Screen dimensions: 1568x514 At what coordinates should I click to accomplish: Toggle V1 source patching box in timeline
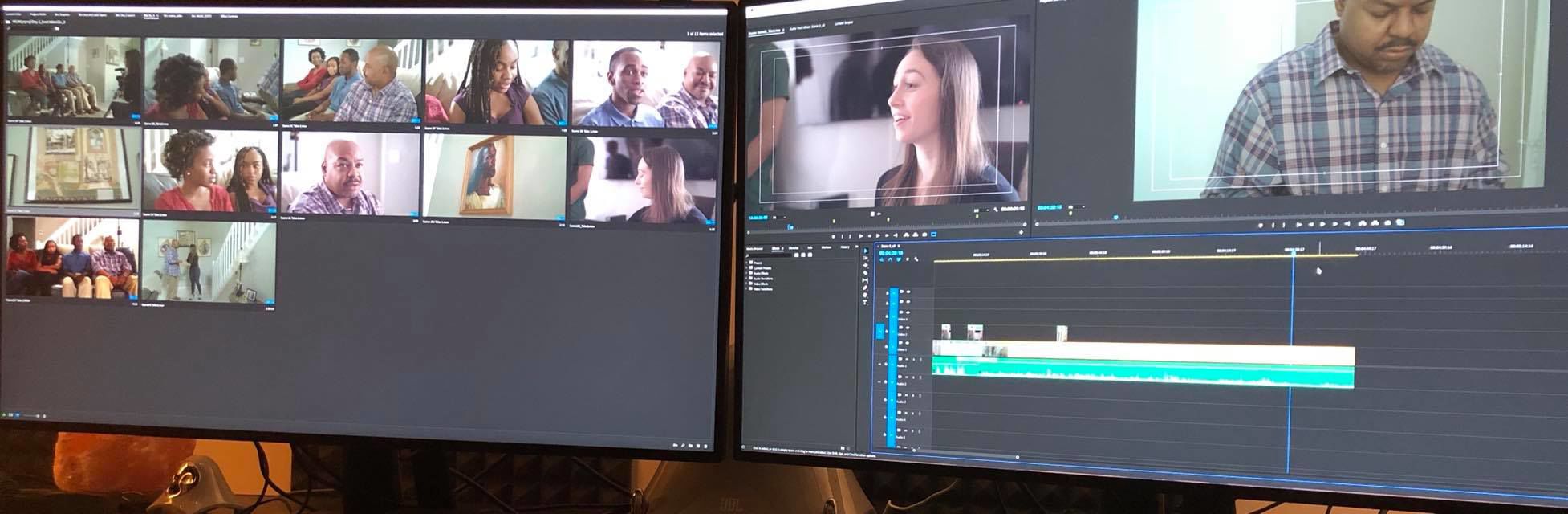[x=880, y=331]
